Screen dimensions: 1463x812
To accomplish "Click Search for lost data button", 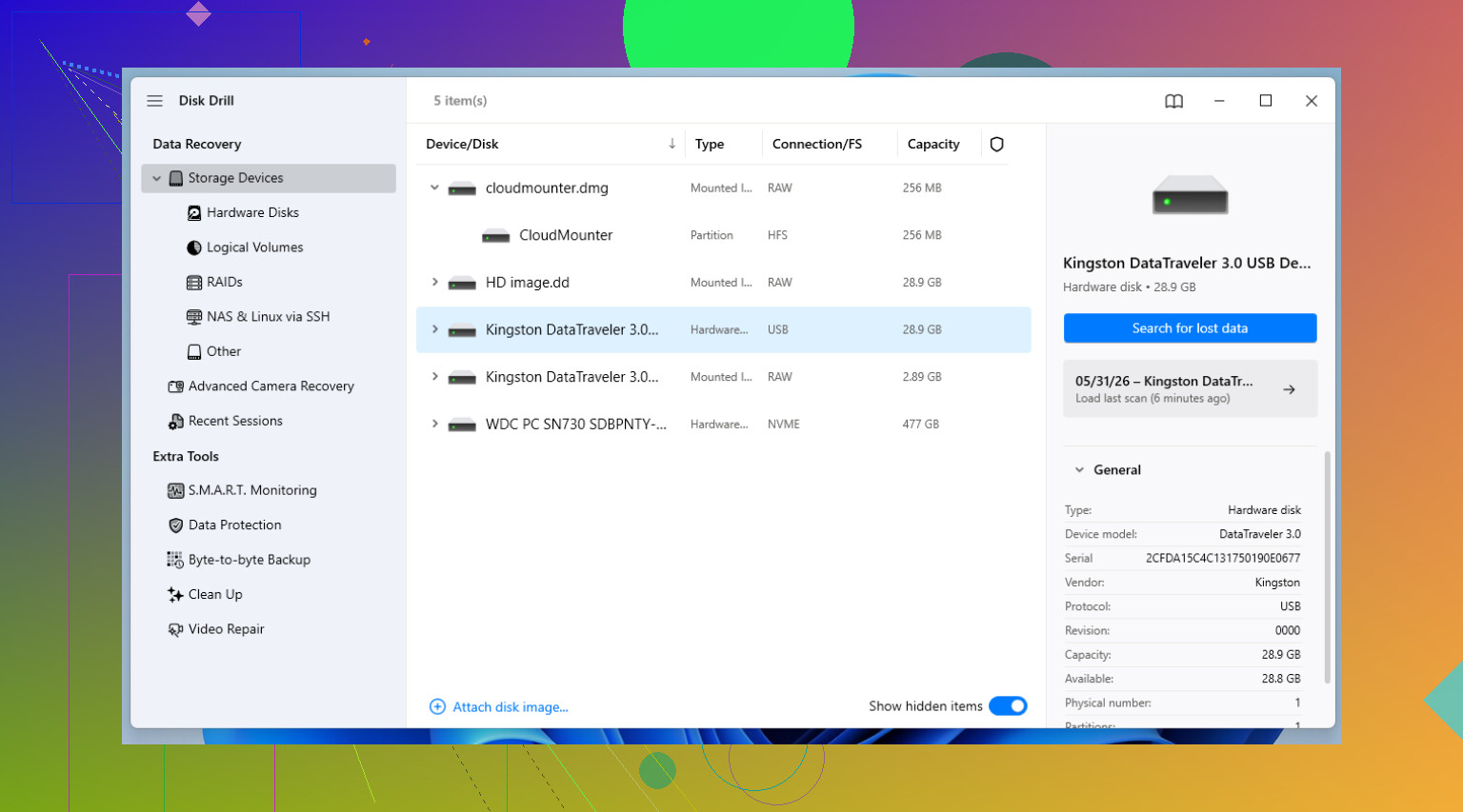I will (x=1190, y=328).
